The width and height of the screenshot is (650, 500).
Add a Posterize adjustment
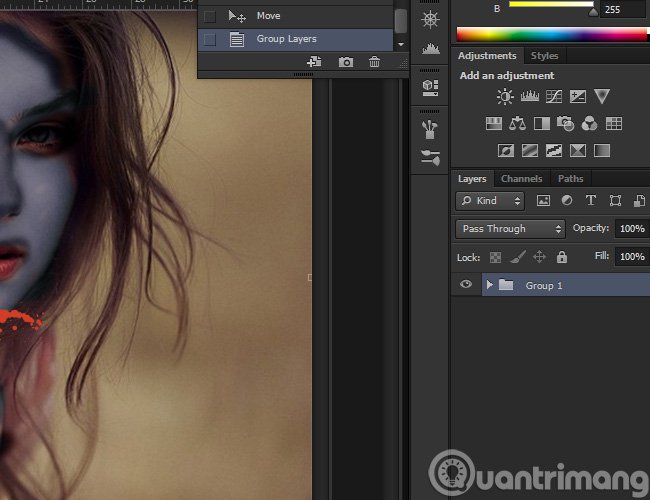coord(530,150)
